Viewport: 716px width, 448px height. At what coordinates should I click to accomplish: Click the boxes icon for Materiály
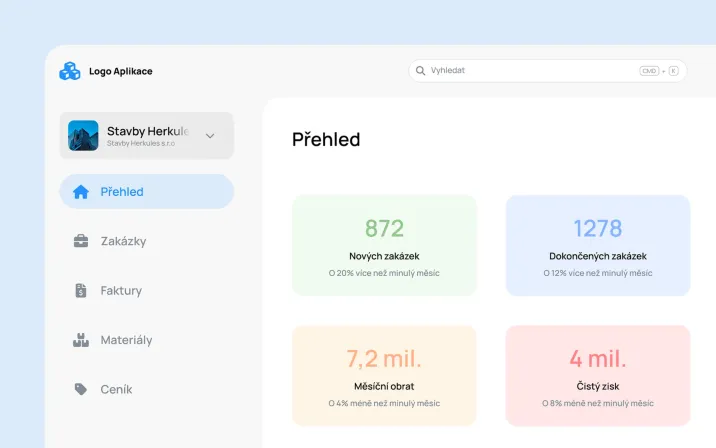[81, 340]
